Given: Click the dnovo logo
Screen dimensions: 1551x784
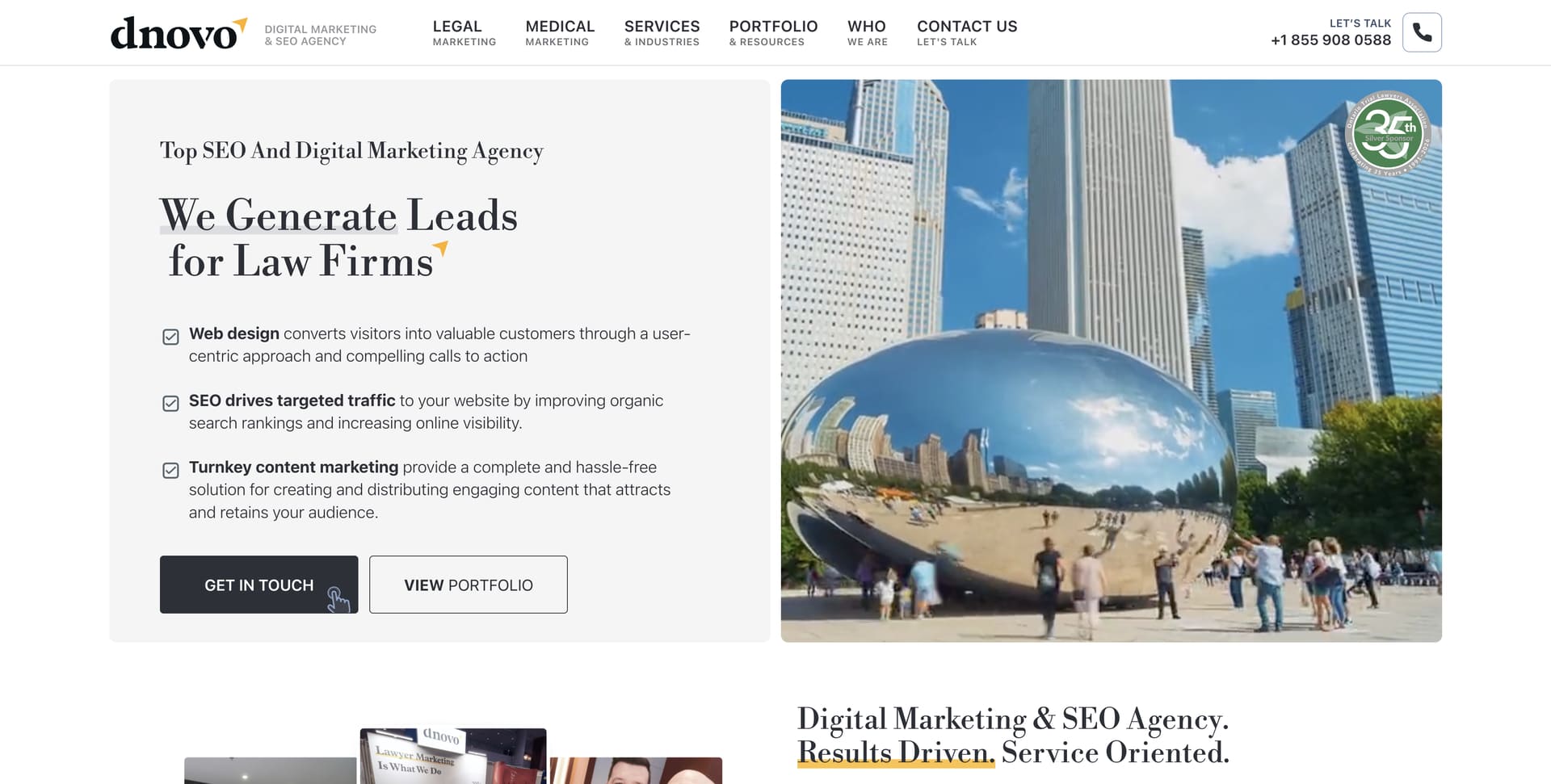Looking at the screenshot, I should pos(179,33).
